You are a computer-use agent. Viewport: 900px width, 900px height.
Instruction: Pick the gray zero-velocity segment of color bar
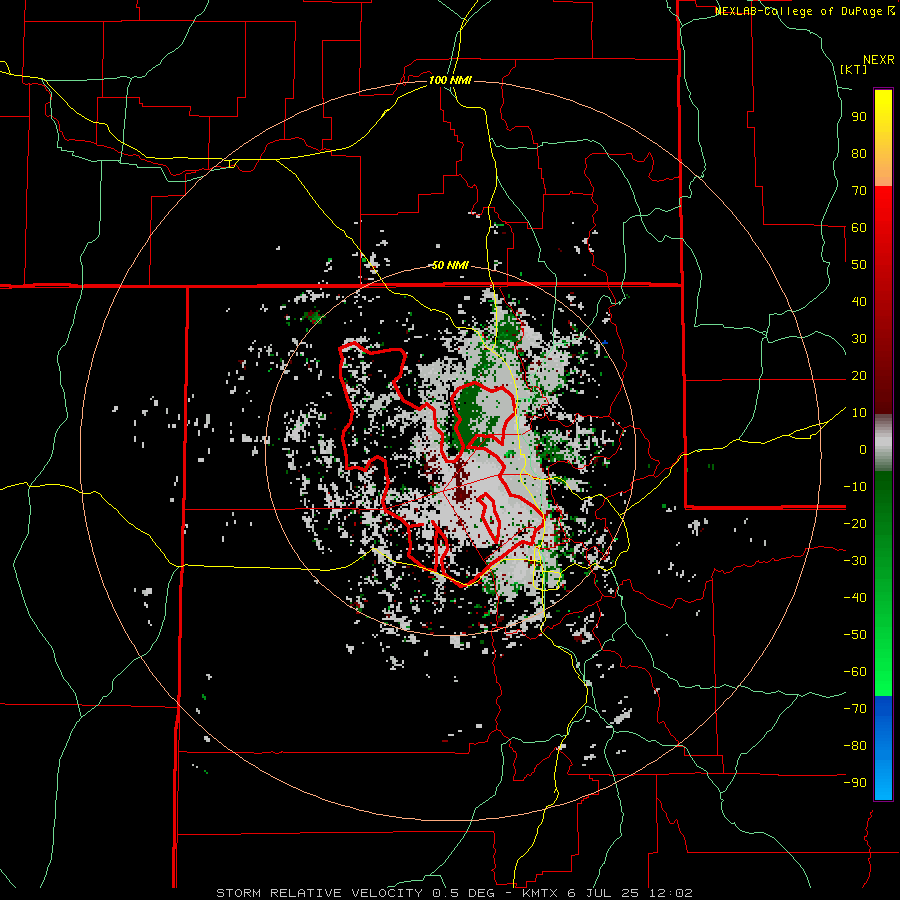[x=883, y=443]
